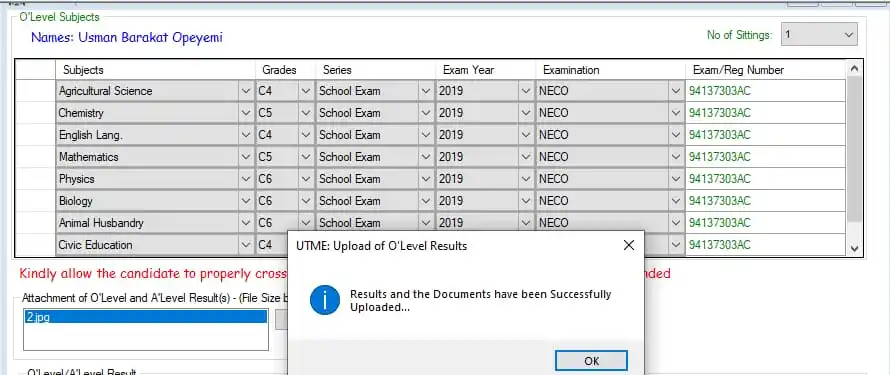Click the table scrollbar down arrow
The height and width of the screenshot is (375, 890).
click(x=854, y=248)
